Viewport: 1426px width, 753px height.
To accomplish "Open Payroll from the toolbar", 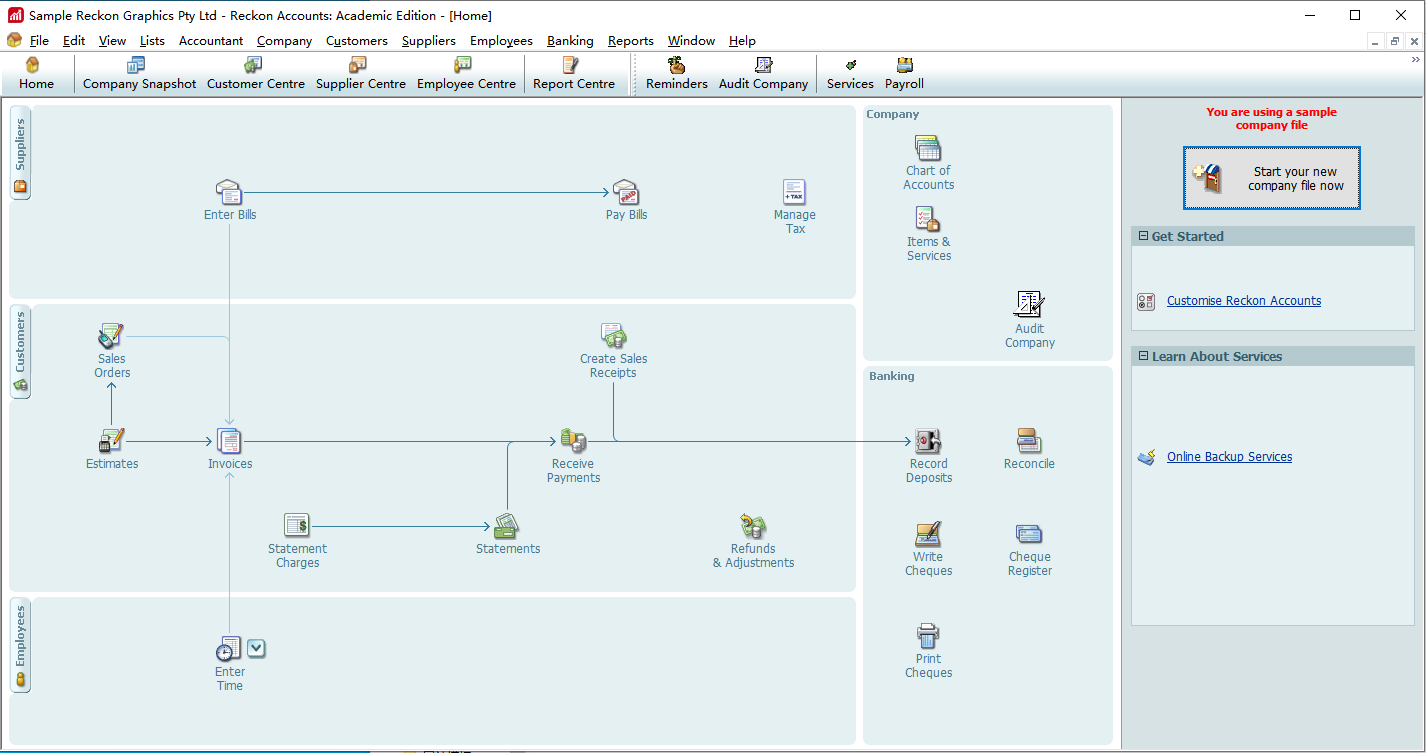I will [x=904, y=74].
